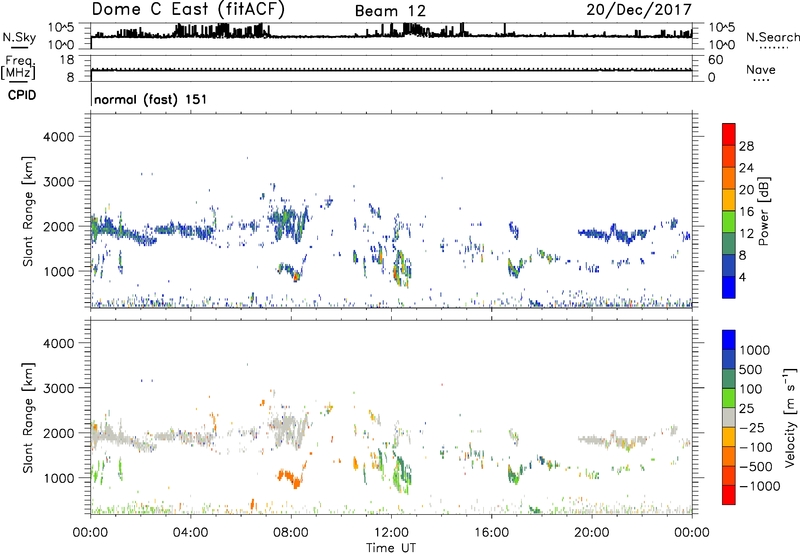Click the '20:00' time axis label
Viewport: 800px width, 554px height.
pyautogui.click(x=591, y=533)
